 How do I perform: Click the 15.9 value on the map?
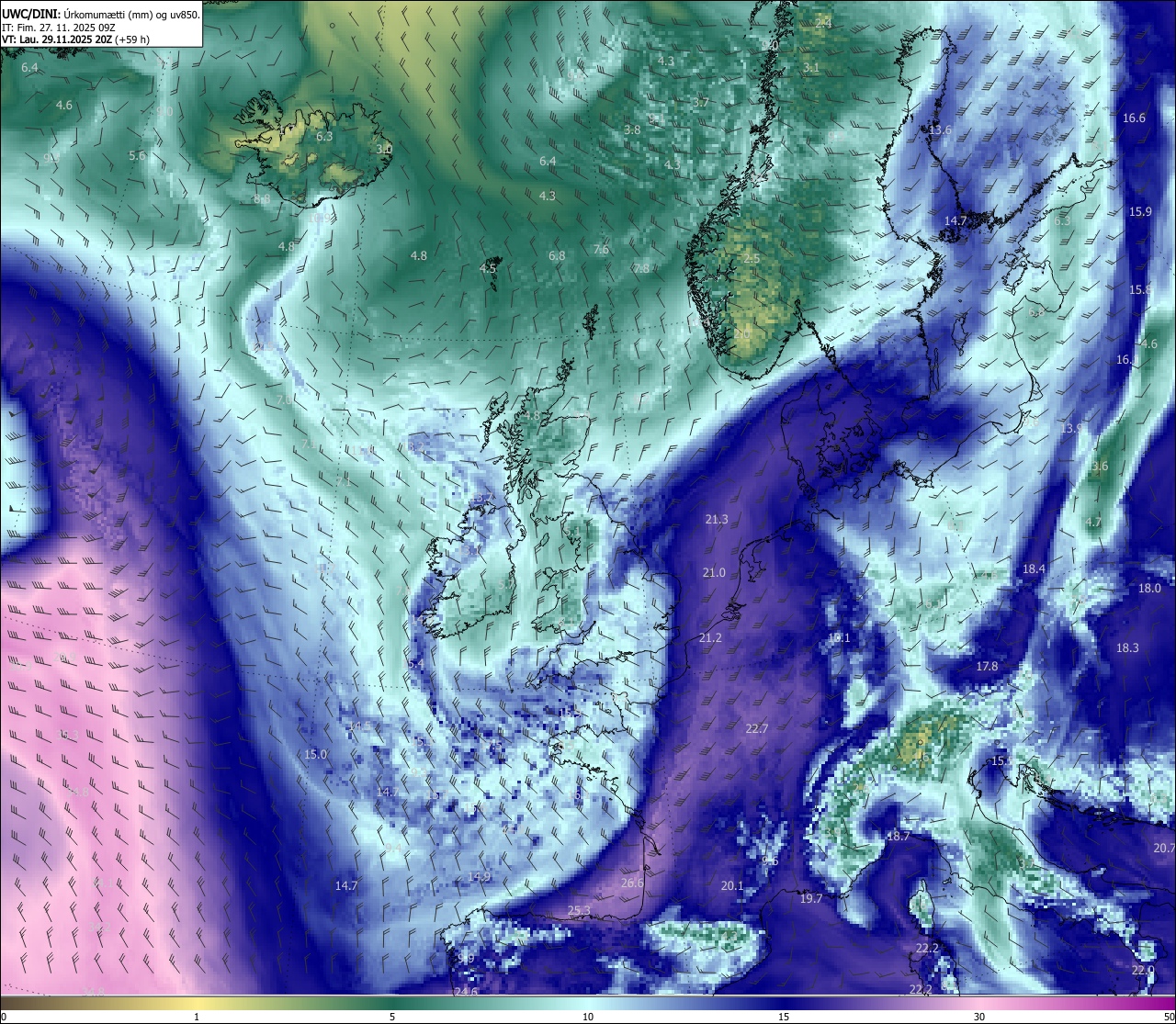coord(1140,212)
